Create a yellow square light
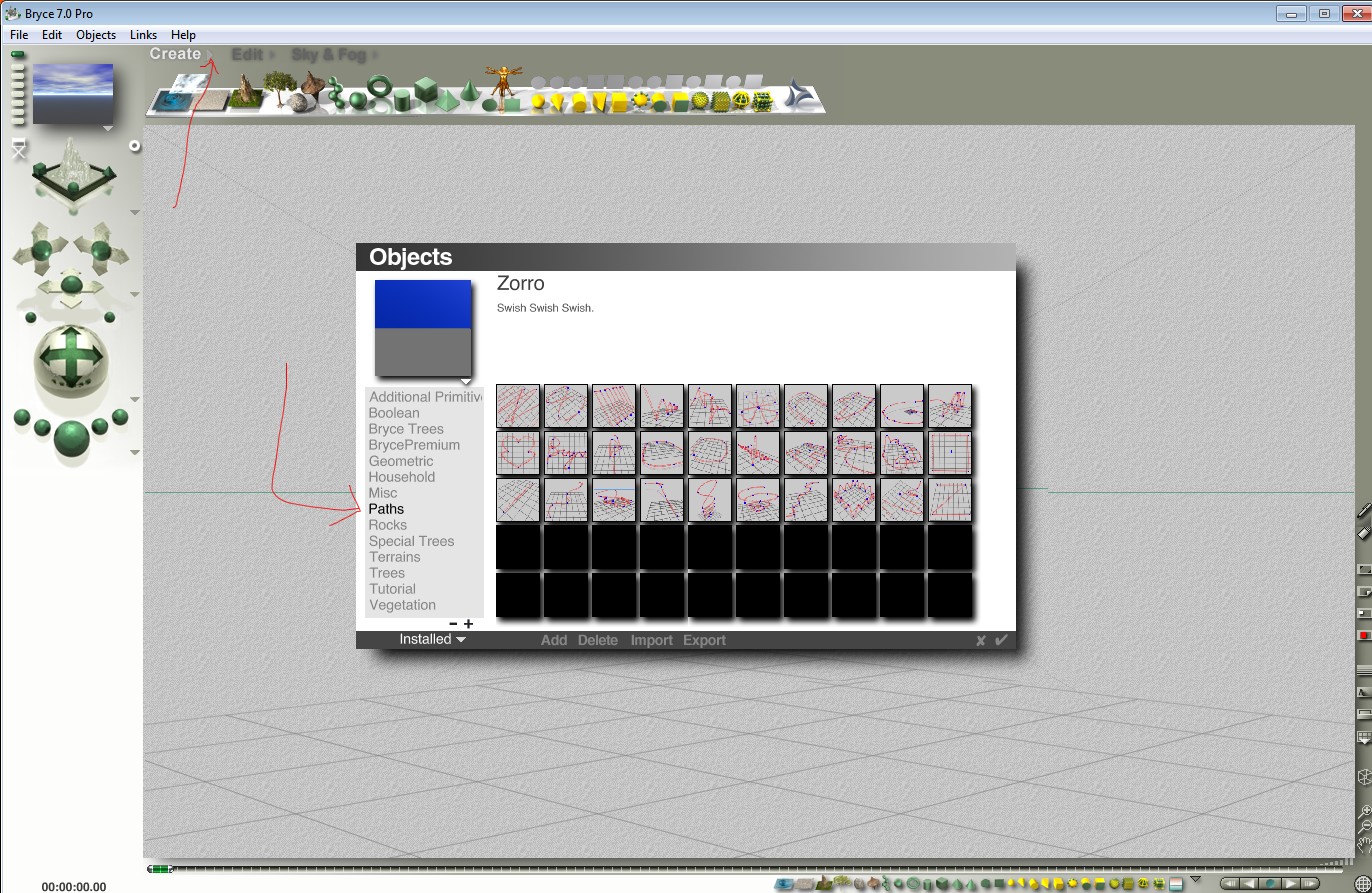Screen dimensions: 1372x893 tap(619, 101)
